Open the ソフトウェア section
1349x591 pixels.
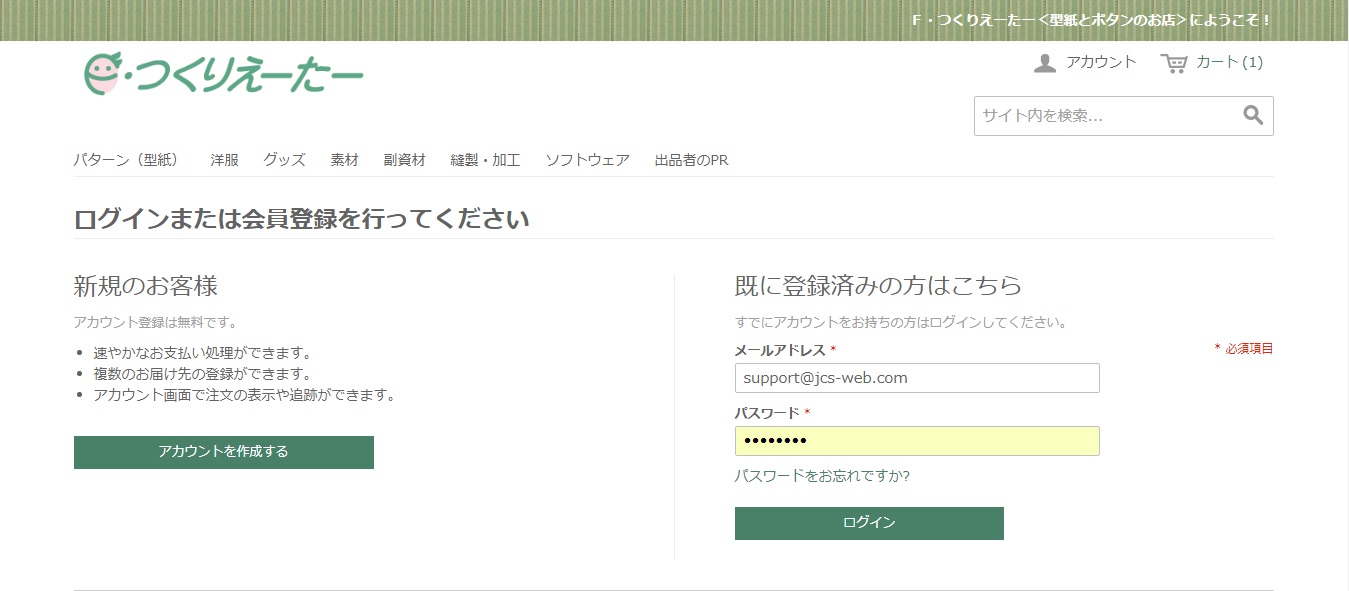(587, 158)
